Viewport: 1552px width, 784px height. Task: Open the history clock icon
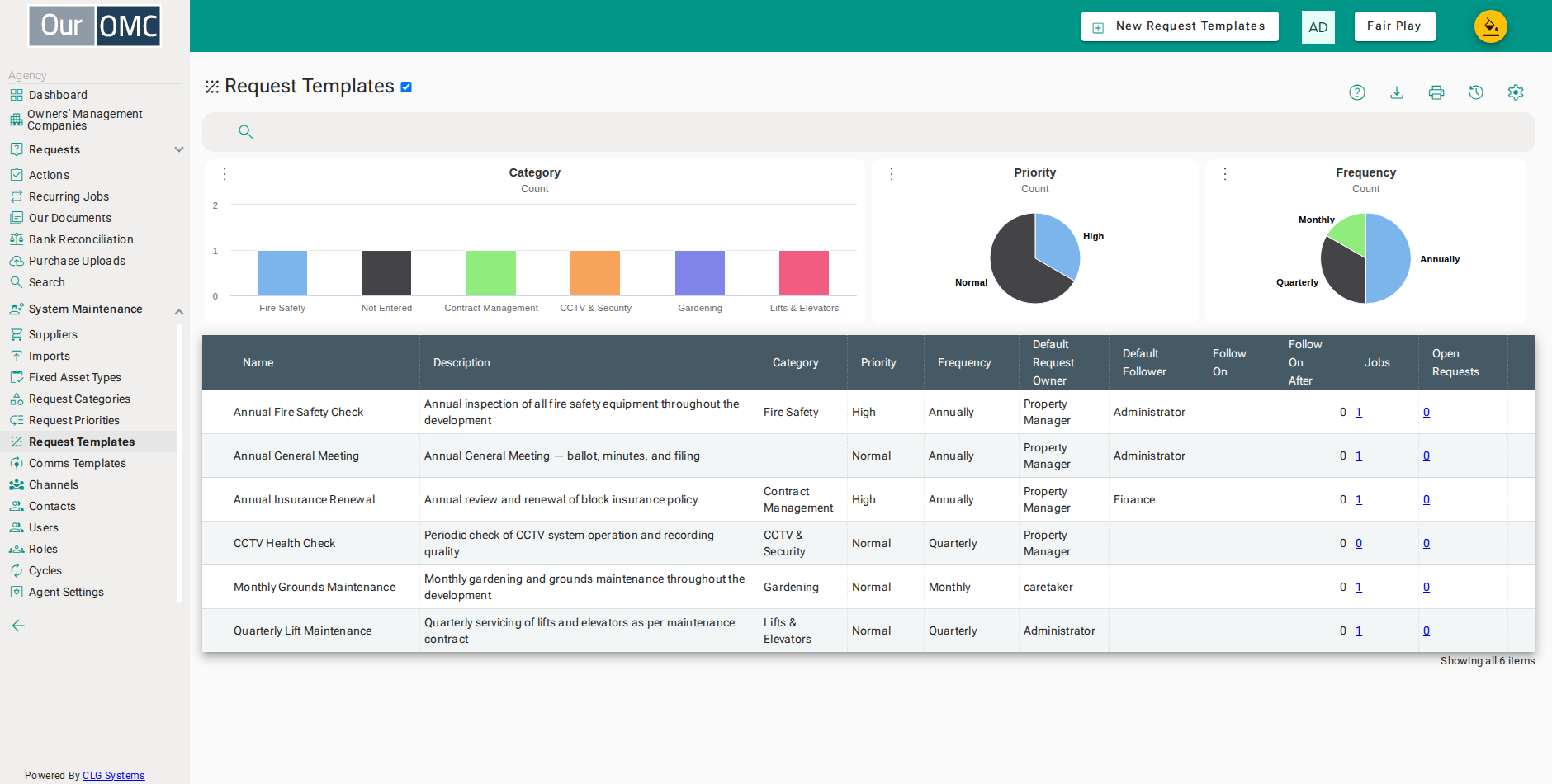pos(1476,92)
